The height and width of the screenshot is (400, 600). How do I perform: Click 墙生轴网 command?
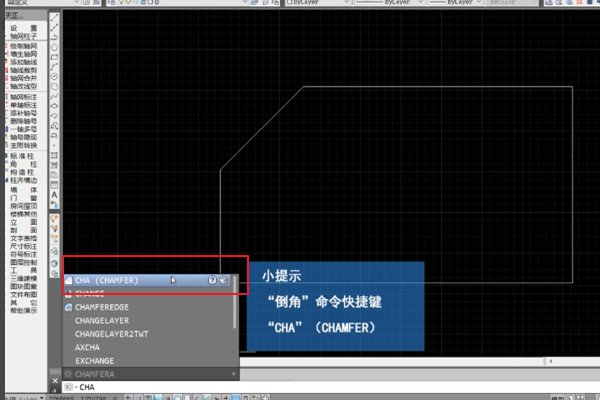[24, 54]
